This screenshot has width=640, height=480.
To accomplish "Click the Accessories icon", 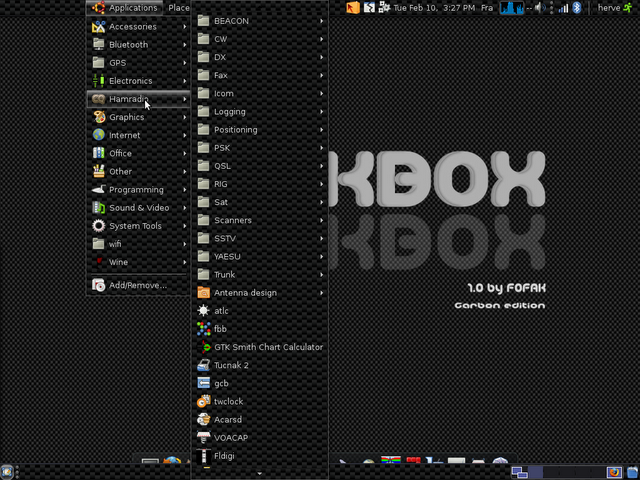I will tap(98, 27).
